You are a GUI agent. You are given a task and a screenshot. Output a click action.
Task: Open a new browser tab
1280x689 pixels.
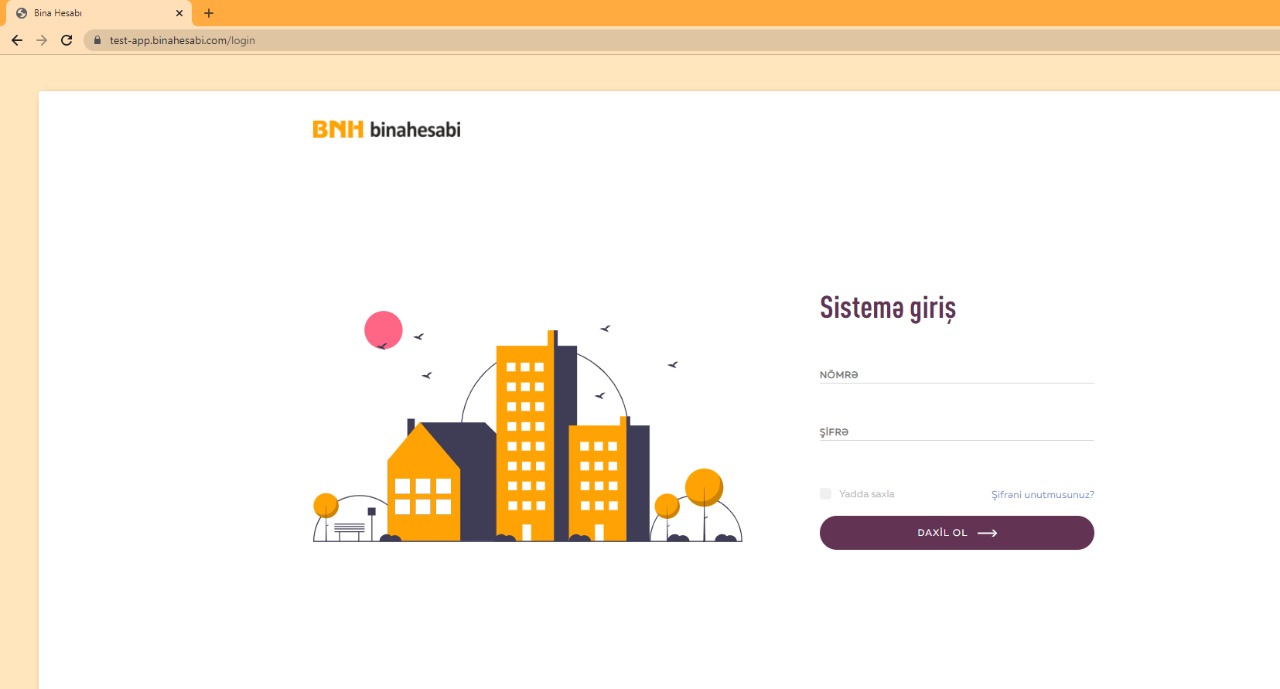(208, 13)
